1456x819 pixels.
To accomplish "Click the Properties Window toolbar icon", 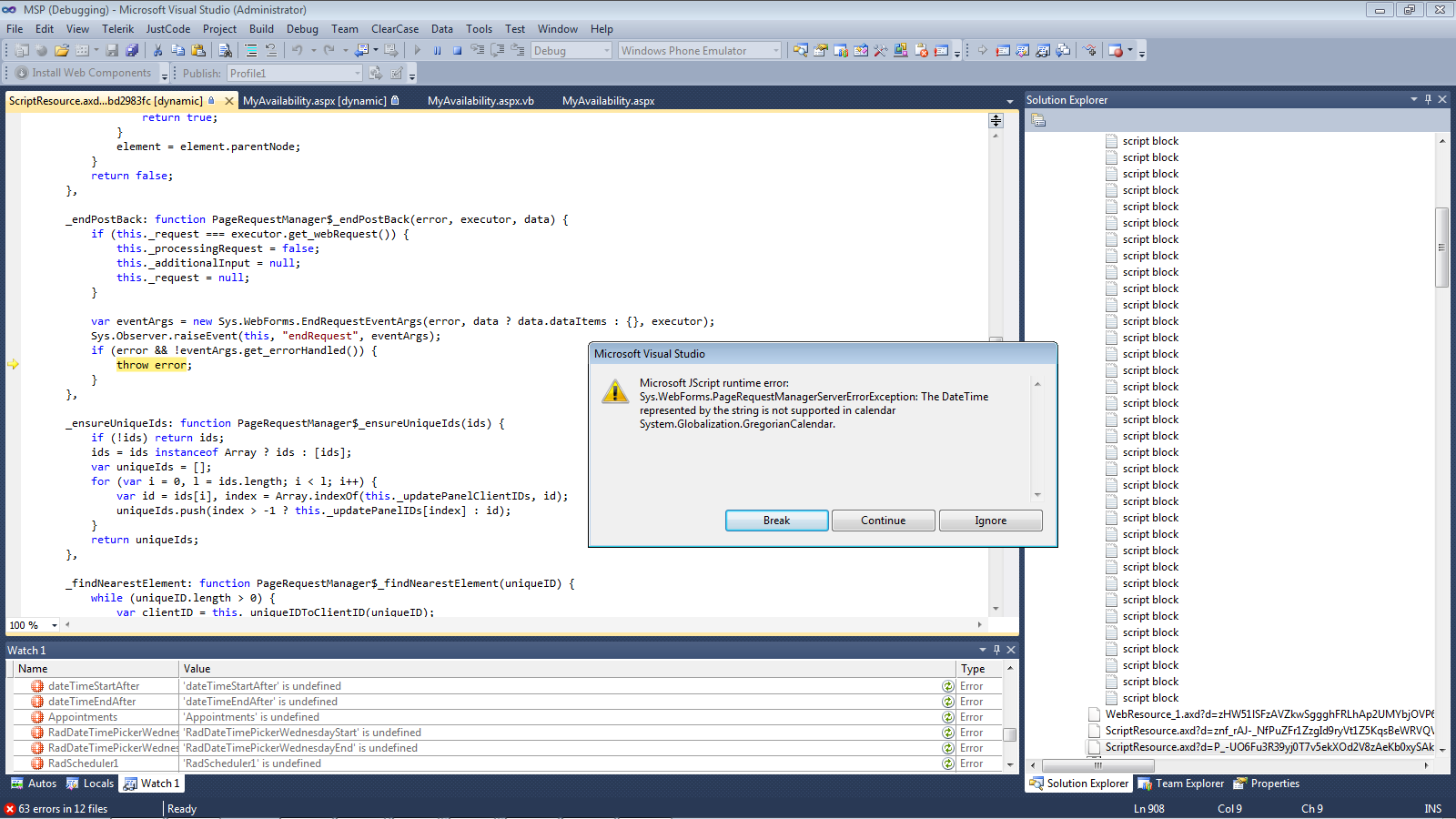I will point(821,50).
